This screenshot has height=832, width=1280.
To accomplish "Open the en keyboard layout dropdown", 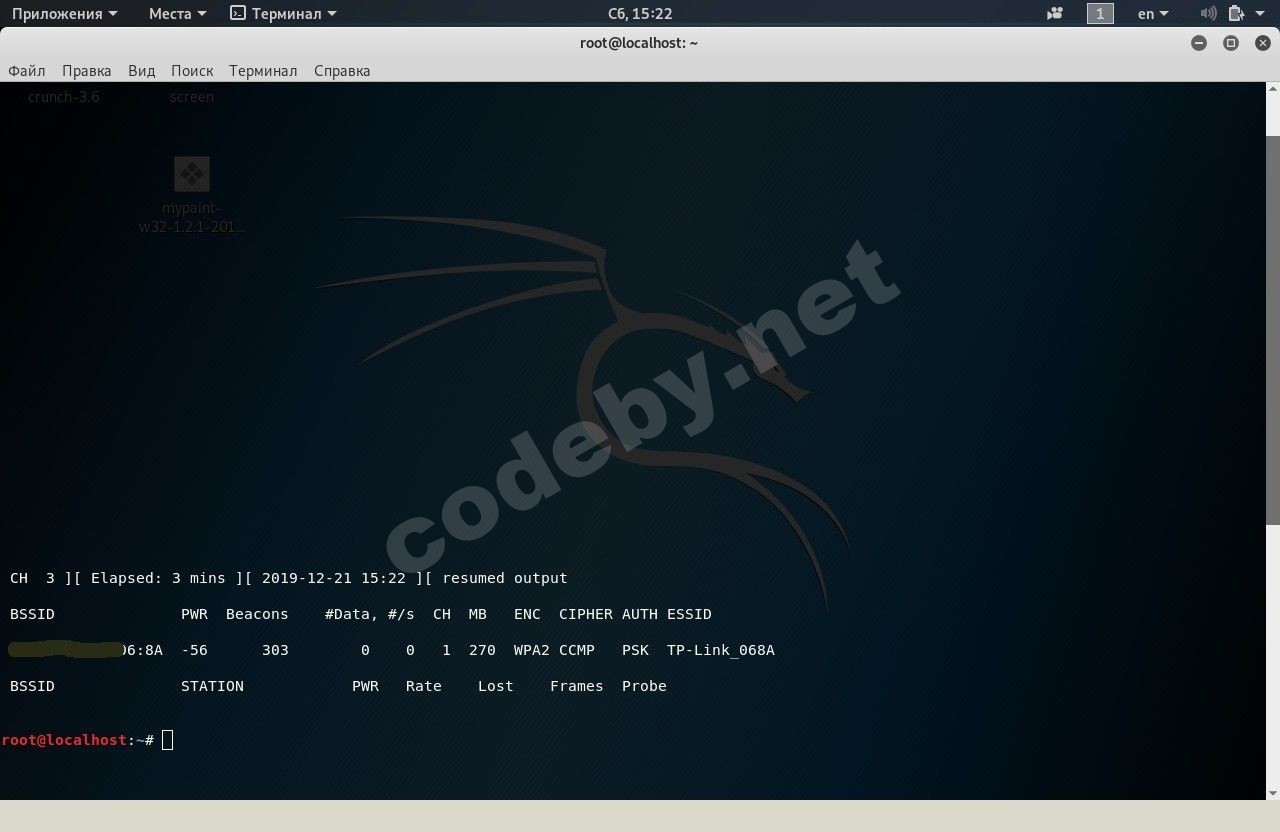I will (x=1153, y=13).
